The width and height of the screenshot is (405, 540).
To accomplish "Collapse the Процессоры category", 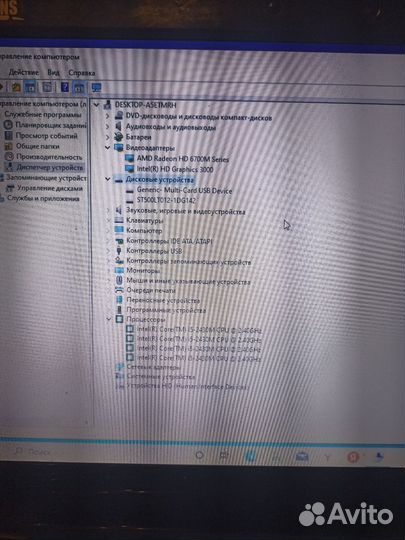I will pos(109,319).
